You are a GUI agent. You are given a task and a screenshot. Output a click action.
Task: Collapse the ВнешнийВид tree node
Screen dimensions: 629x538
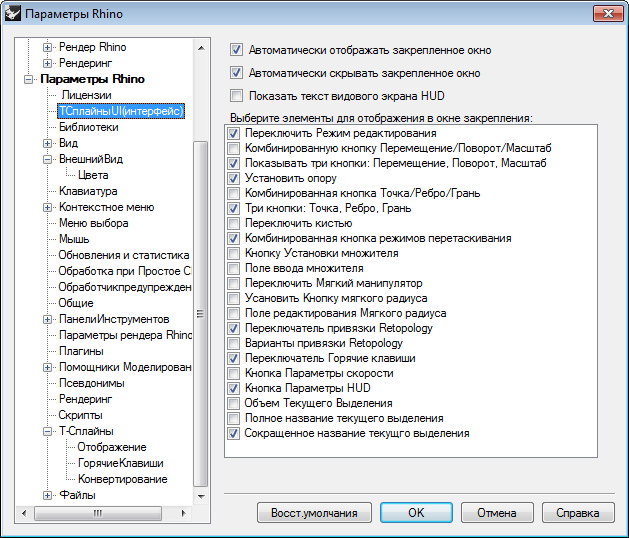(47, 159)
